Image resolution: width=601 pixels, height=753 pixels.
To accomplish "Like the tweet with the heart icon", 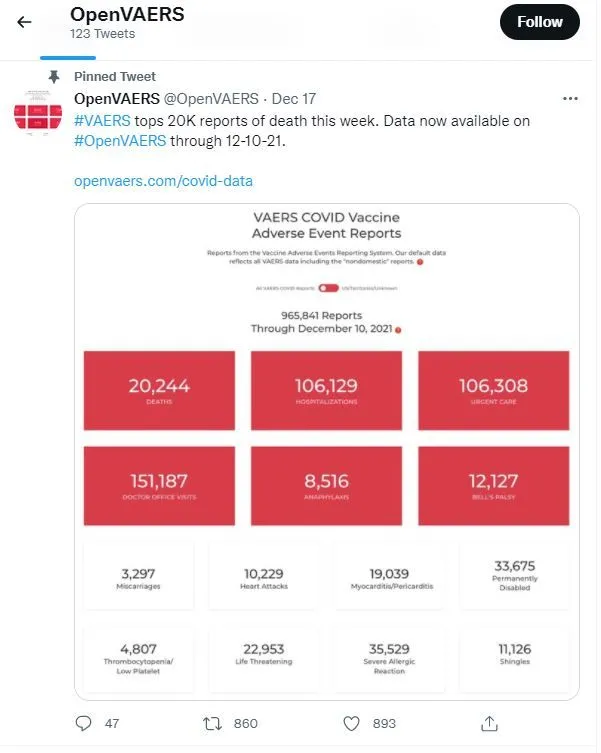I will click(351, 723).
